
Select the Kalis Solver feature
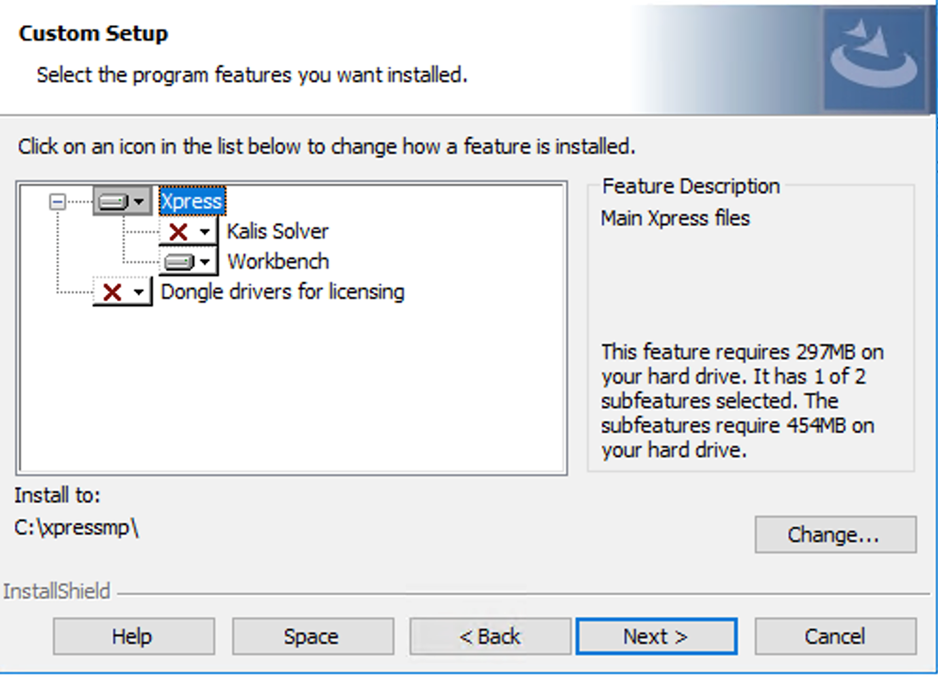click(x=277, y=232)
